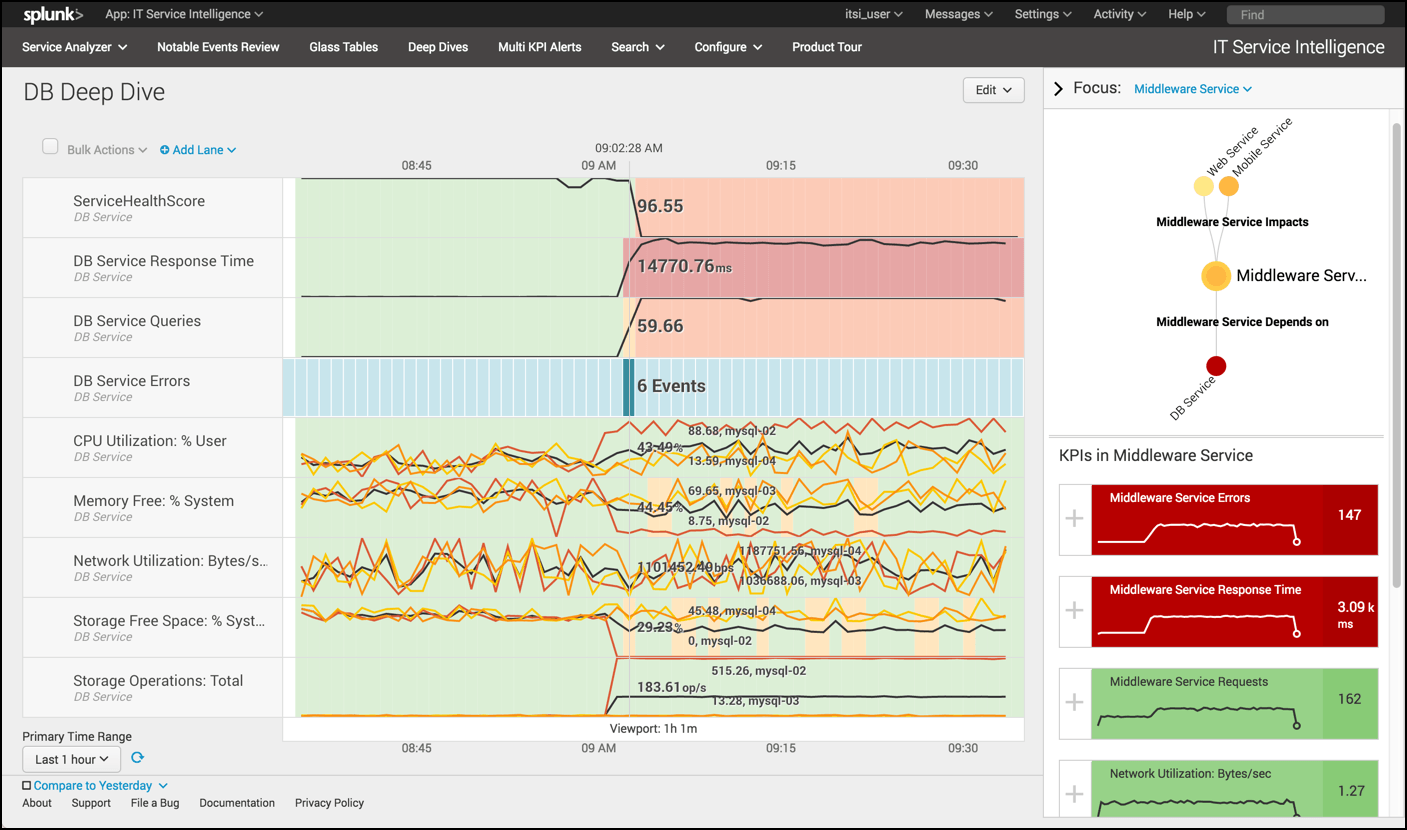Viewport: 1407px width, 830px height.
Task: Click the Splunk logo
Action: pyautogui.click(x=53, y=15)
